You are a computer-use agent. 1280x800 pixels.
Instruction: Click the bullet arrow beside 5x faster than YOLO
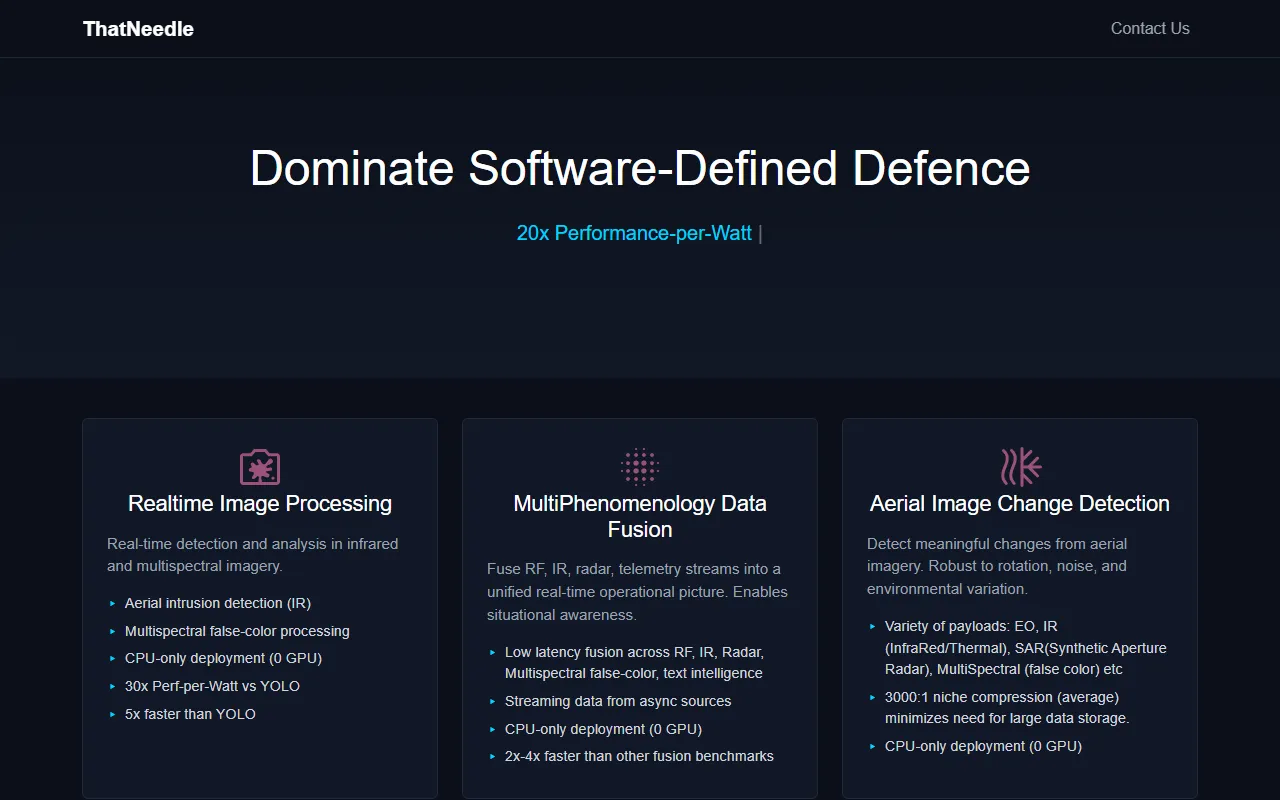[x=113, y=714]
